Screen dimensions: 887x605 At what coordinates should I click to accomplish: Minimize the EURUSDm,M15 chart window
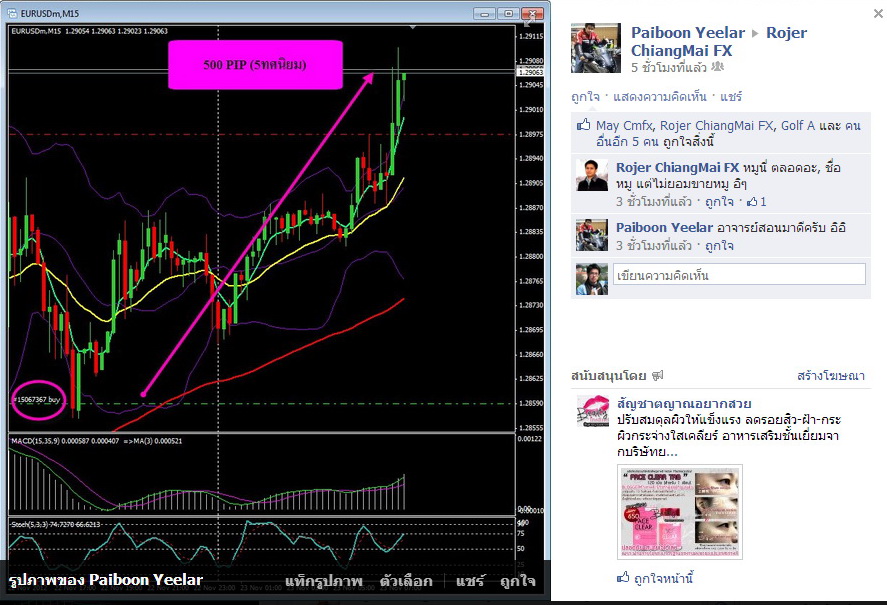pyautogui.click(x=484, y=14)
